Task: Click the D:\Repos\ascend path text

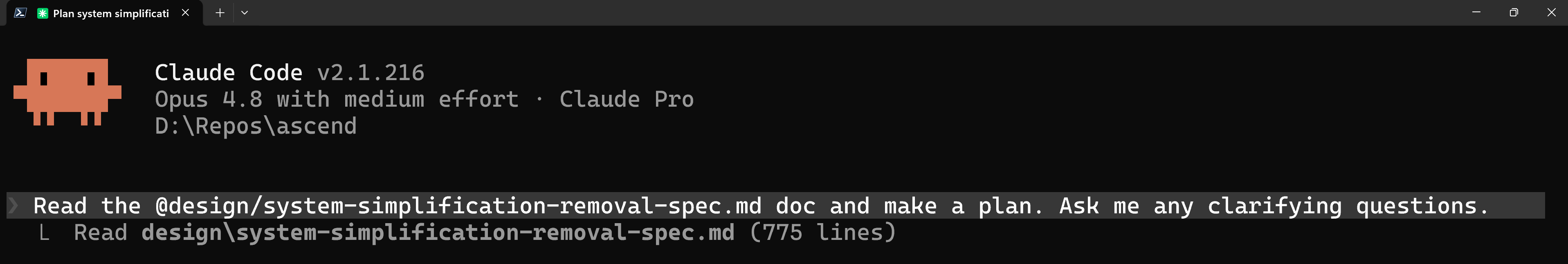Action: (256, 126)
